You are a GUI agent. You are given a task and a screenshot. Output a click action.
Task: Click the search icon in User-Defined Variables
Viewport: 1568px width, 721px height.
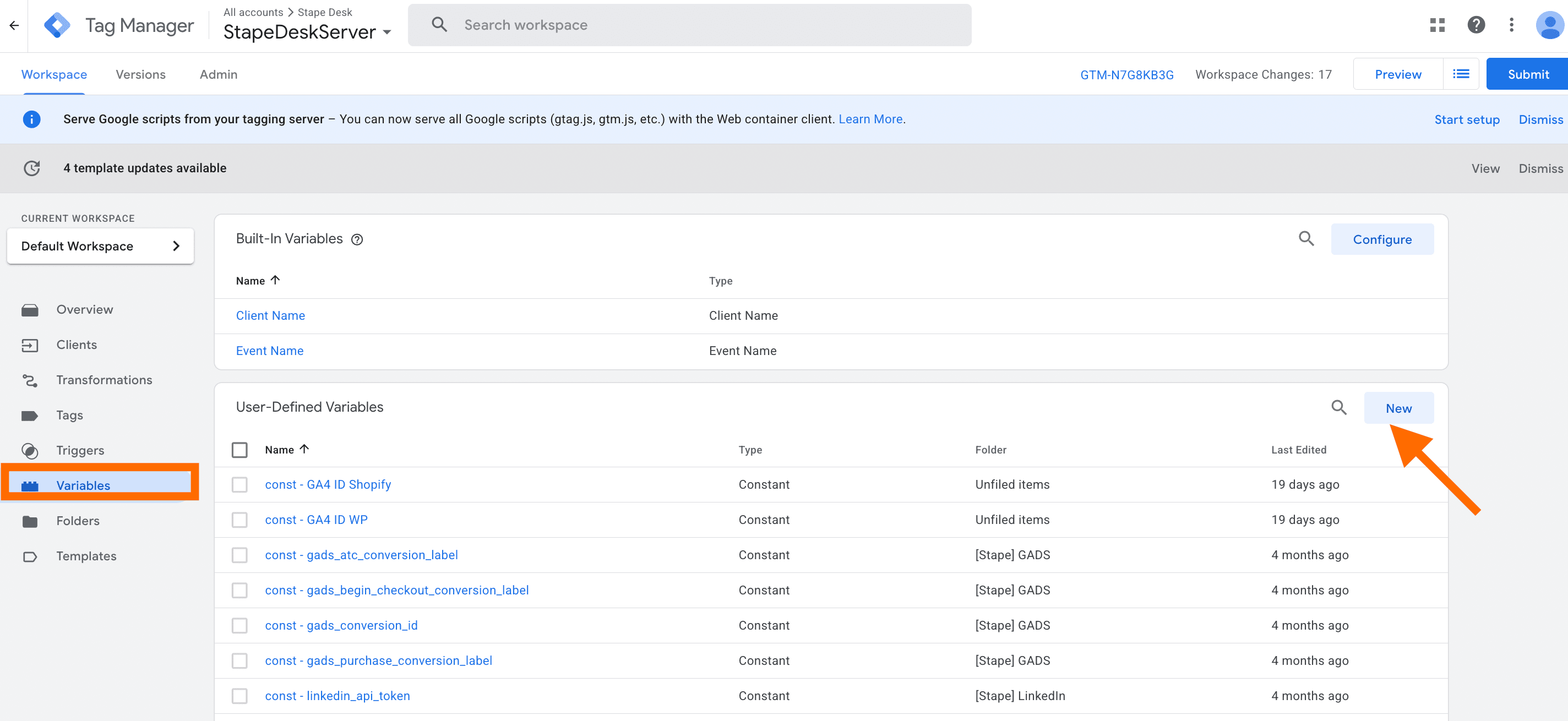click(x=1338, y=408)
